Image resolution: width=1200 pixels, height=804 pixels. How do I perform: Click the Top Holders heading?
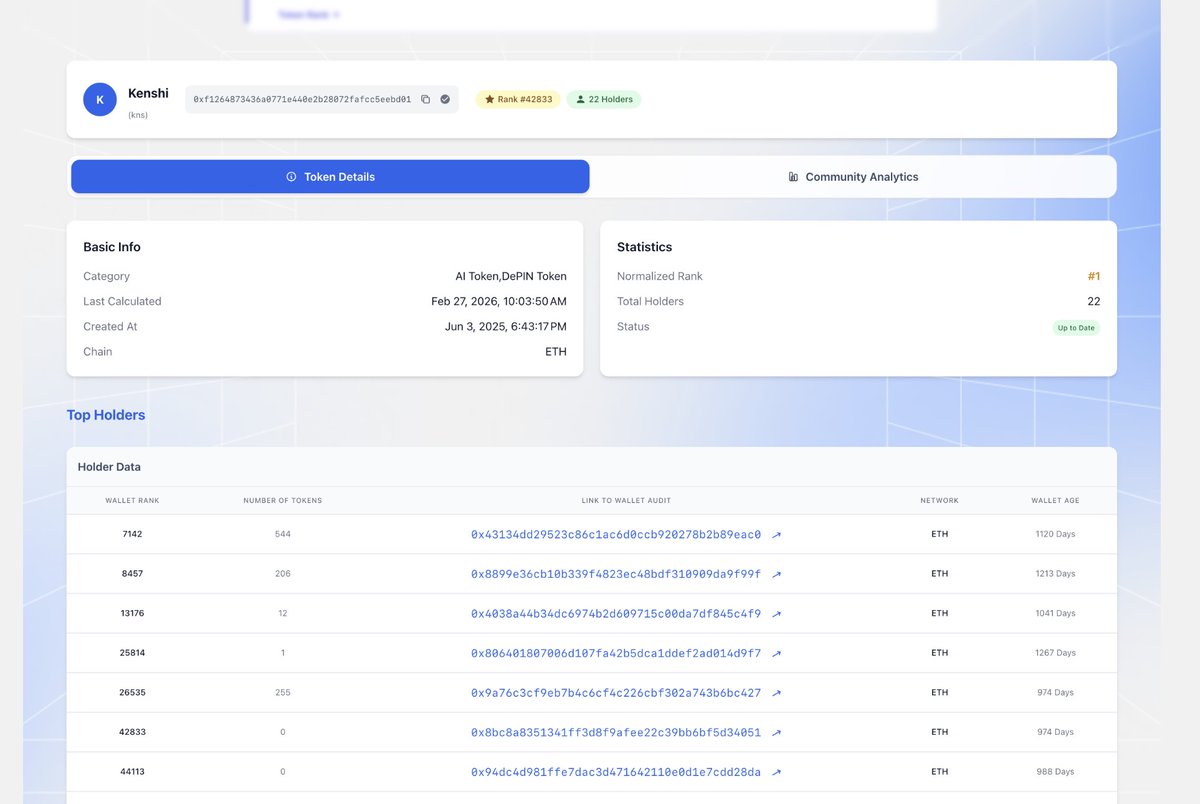pyautogui.click(x=106, y=415)
